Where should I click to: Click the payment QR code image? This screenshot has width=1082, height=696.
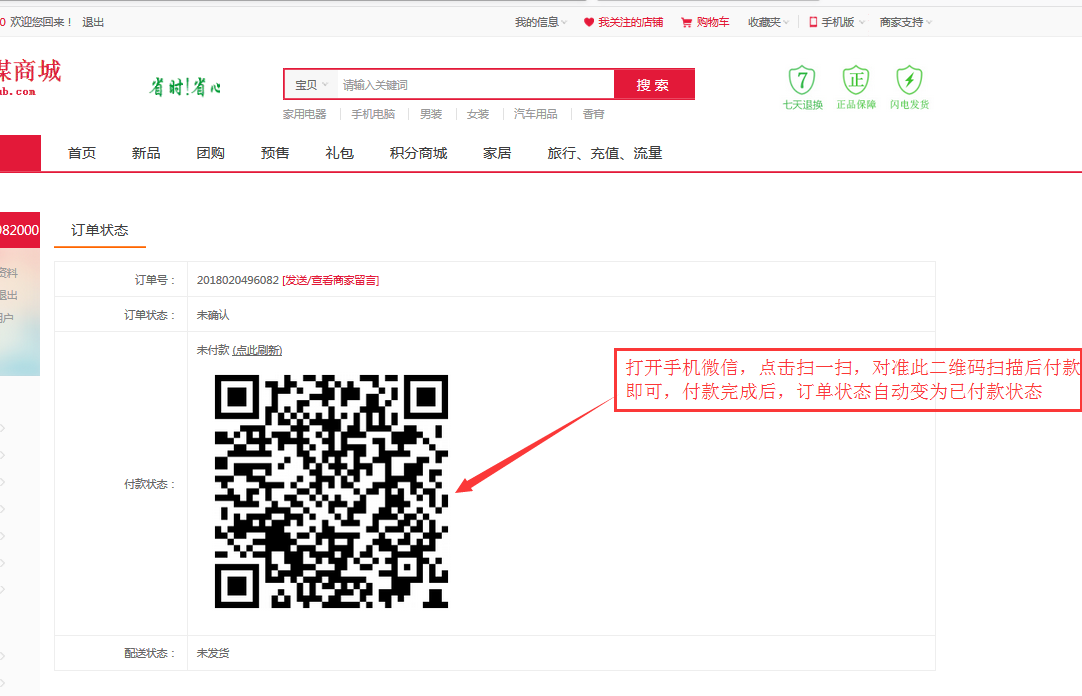click(x=331, y=491)
